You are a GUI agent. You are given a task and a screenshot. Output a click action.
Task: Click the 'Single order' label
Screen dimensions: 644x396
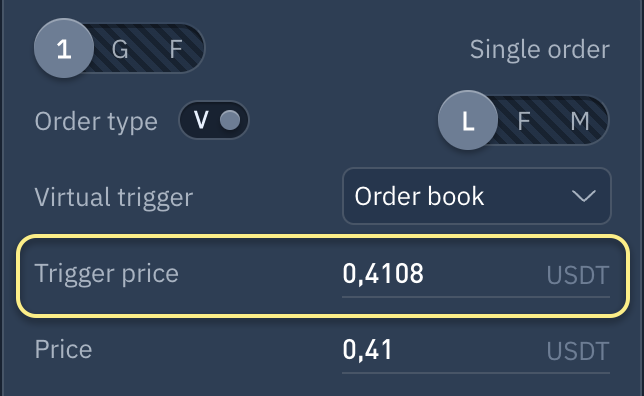(x=540, y=49)
